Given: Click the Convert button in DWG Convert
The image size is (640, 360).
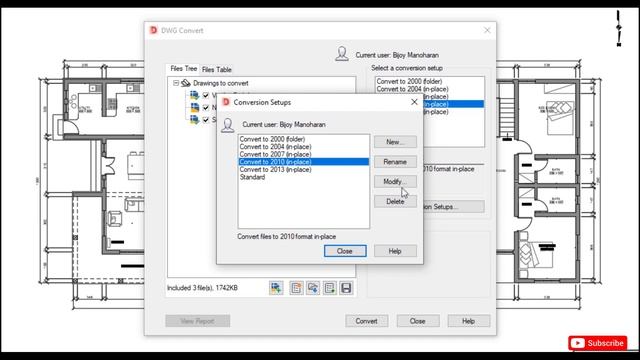Looking at the screenshot, I should (x=367, y=321).
